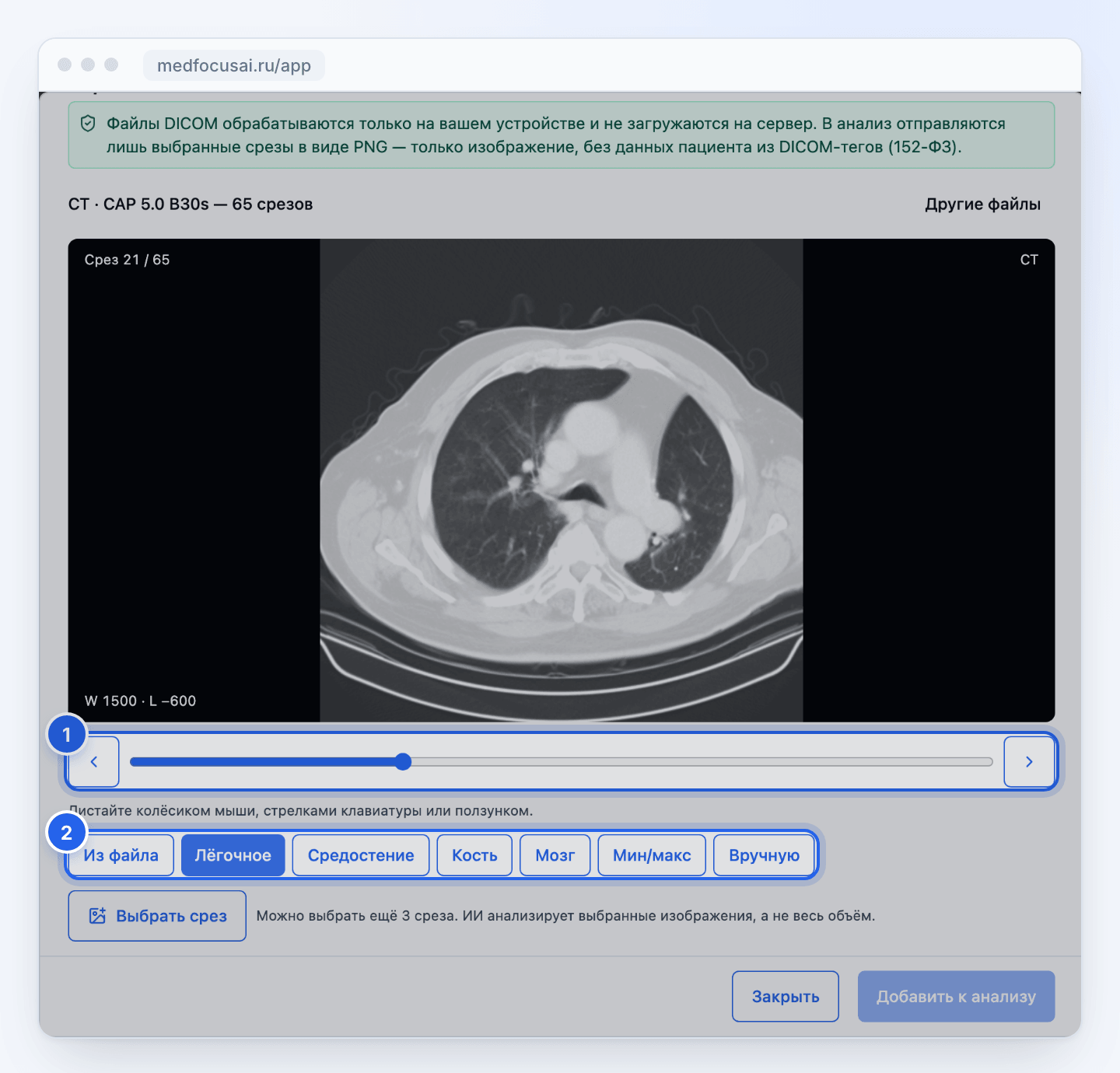
Task: Click the address bar showing medfocusai.ru/app
Action: point(234,65)
